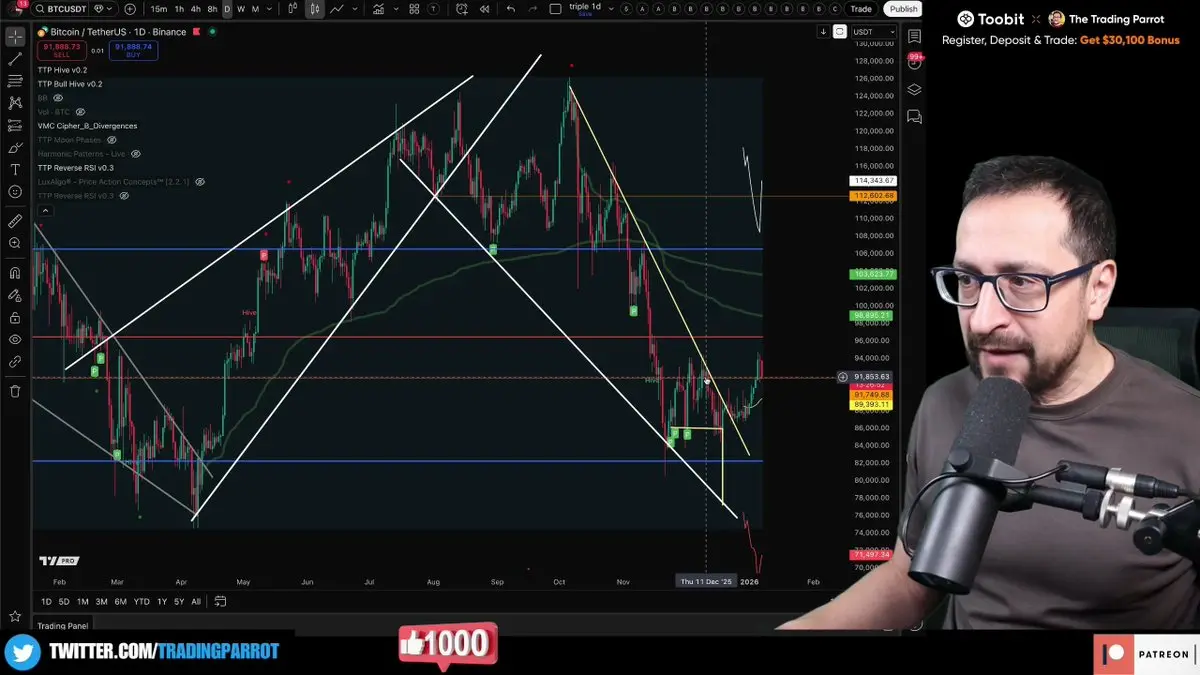Toggle visibility of BB indicator
The height and width of the screenshot is (675, 1200).
(x=57, y=98)
